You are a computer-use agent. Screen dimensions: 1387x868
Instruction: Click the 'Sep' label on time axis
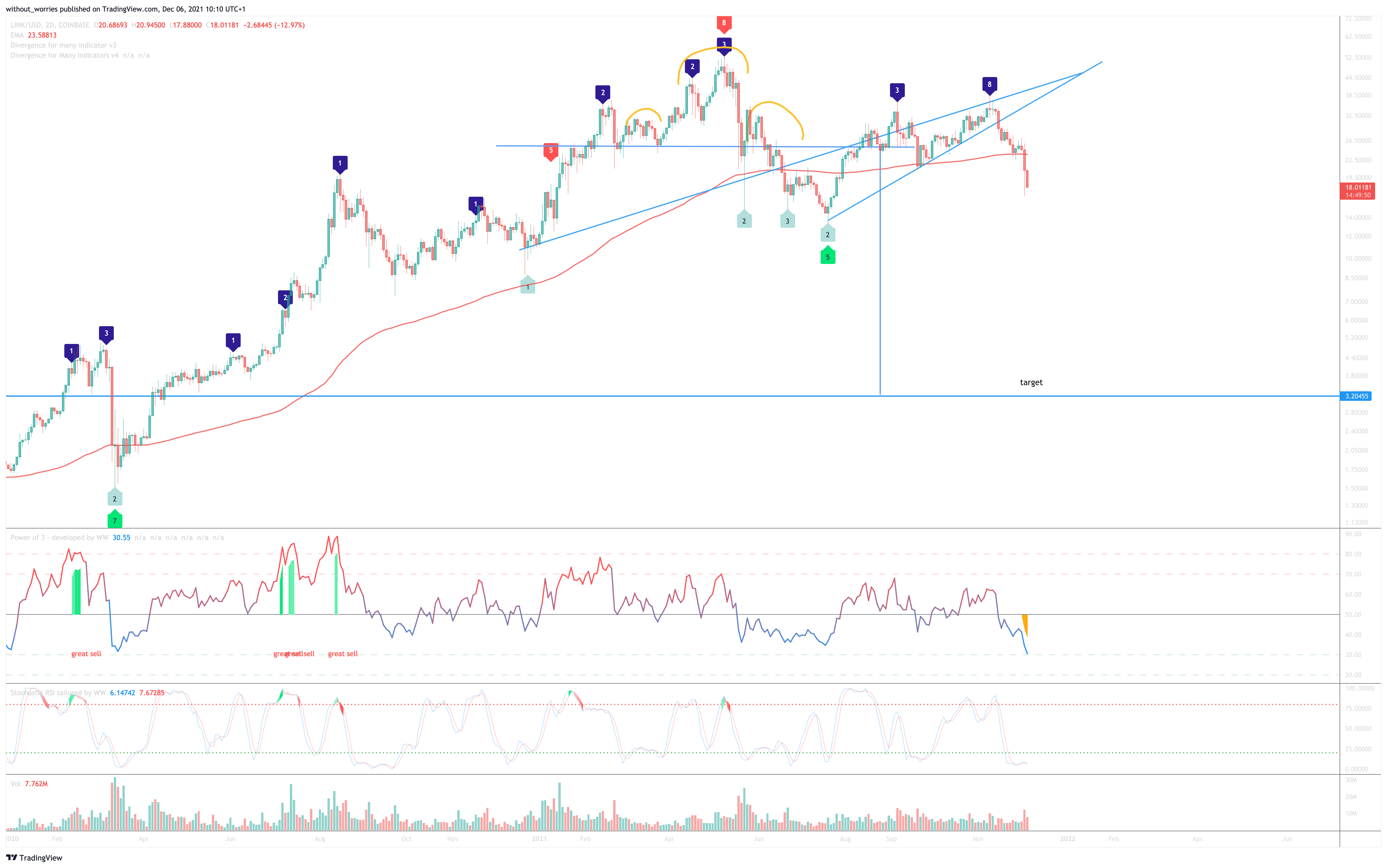[x=891, y=839]
